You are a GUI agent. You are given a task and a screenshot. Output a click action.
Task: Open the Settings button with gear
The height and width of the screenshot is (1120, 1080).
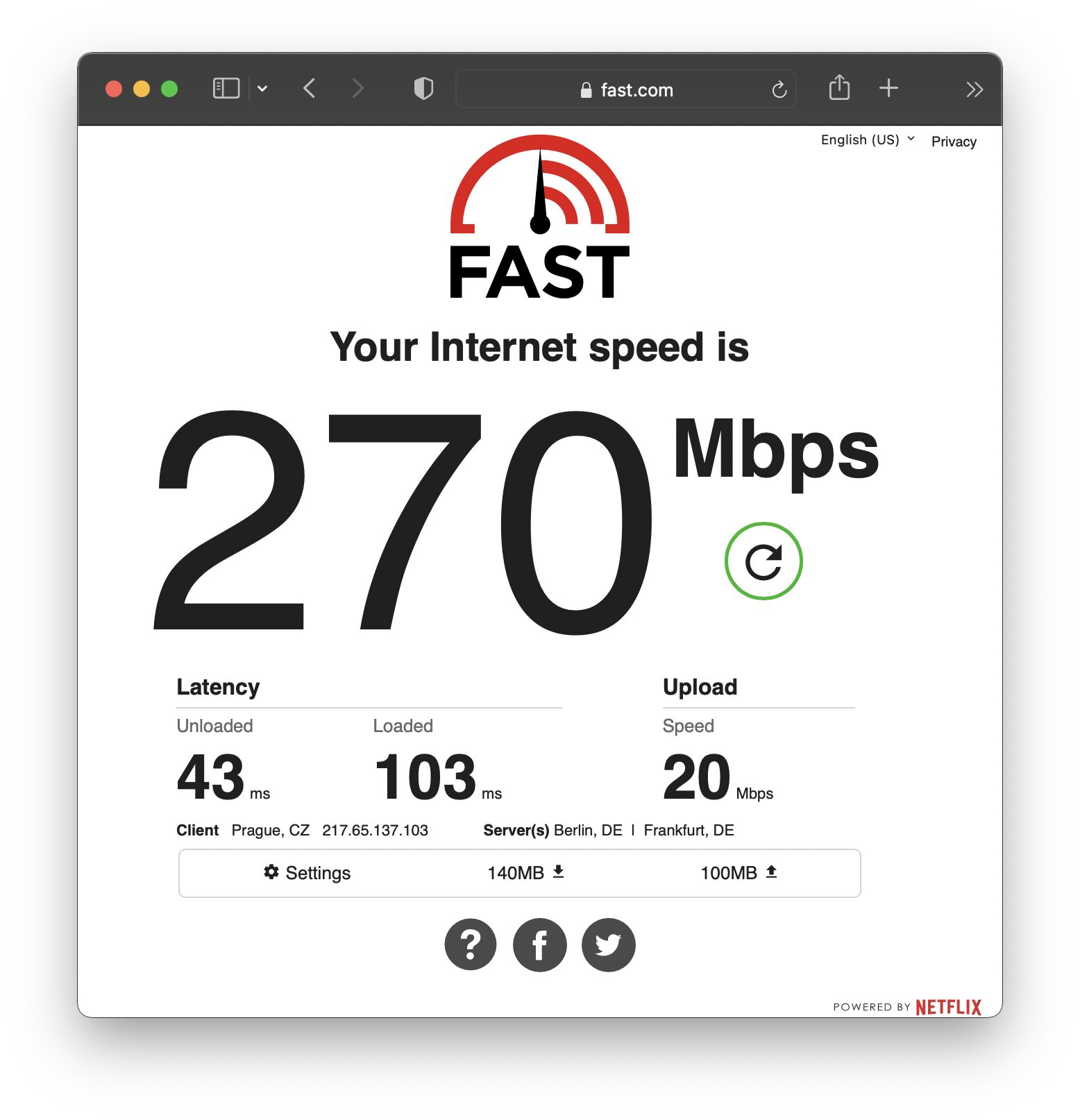(307, 872)
